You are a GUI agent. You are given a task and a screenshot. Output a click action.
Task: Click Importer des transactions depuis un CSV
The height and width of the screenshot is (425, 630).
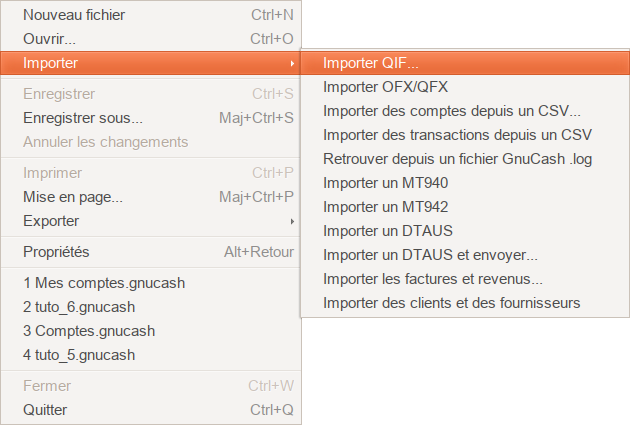point(458,135)
